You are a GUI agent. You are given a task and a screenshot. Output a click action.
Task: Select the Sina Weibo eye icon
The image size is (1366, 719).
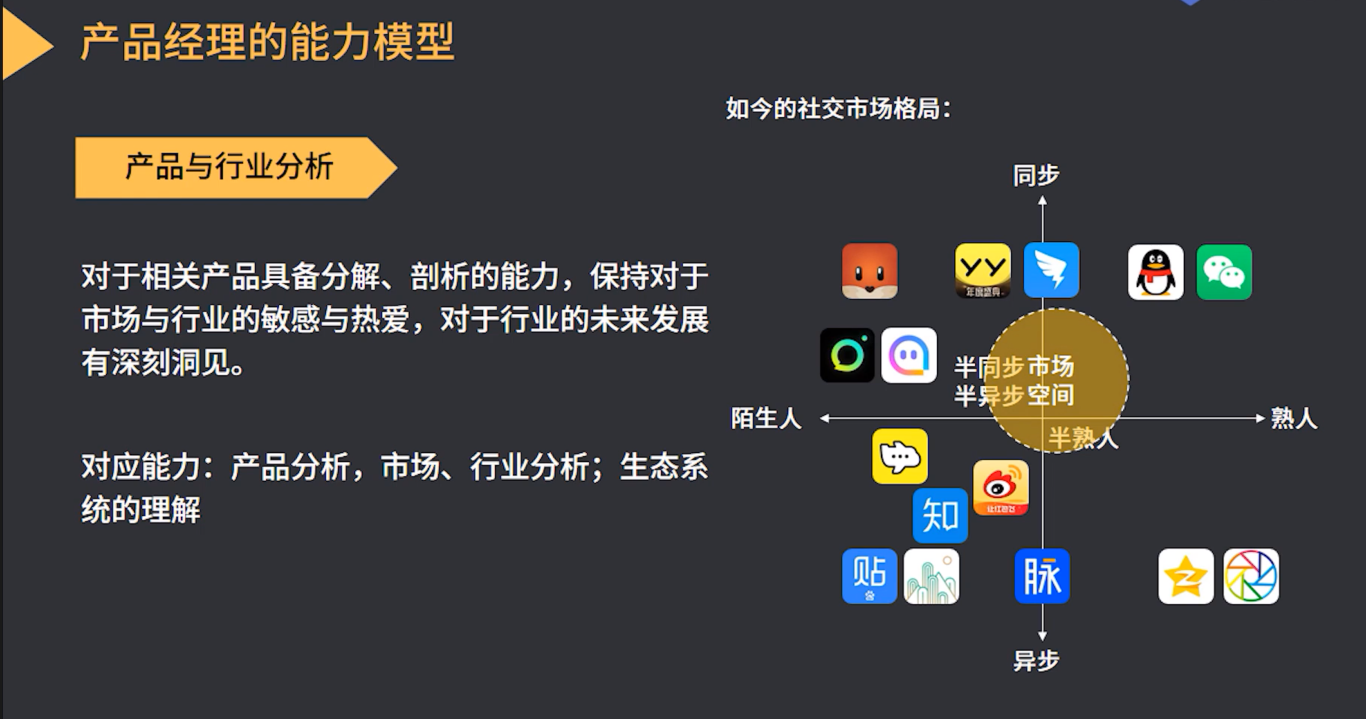(x=1001, y=488)
